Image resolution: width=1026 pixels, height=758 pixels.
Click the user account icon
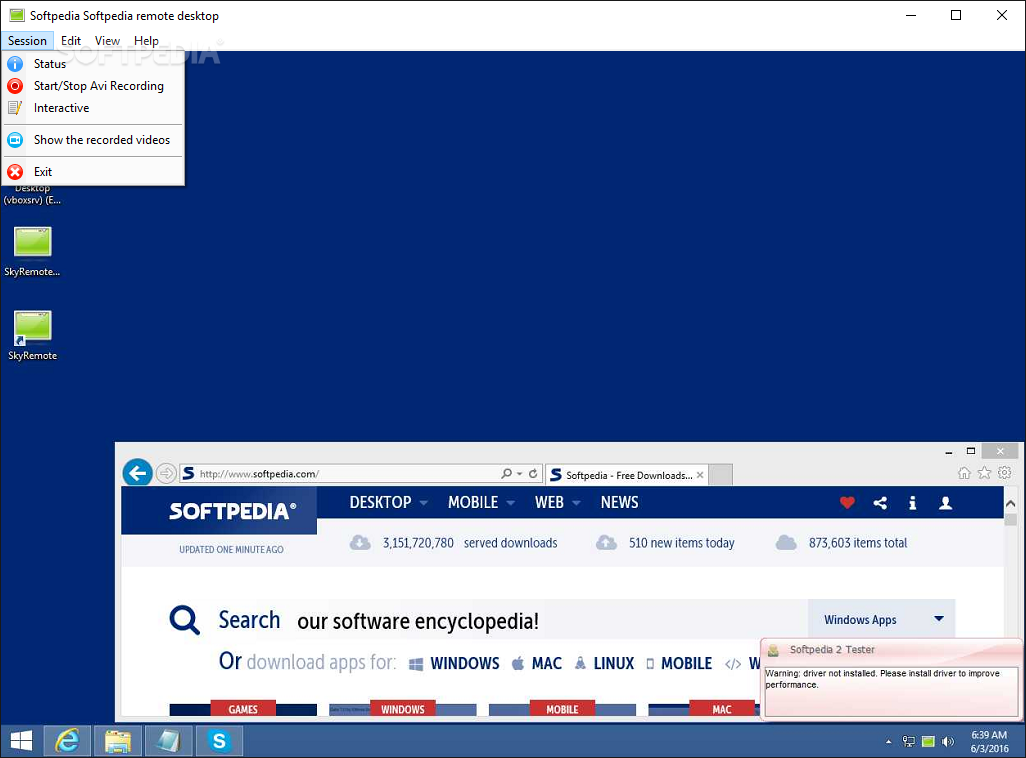pos(946,503)
